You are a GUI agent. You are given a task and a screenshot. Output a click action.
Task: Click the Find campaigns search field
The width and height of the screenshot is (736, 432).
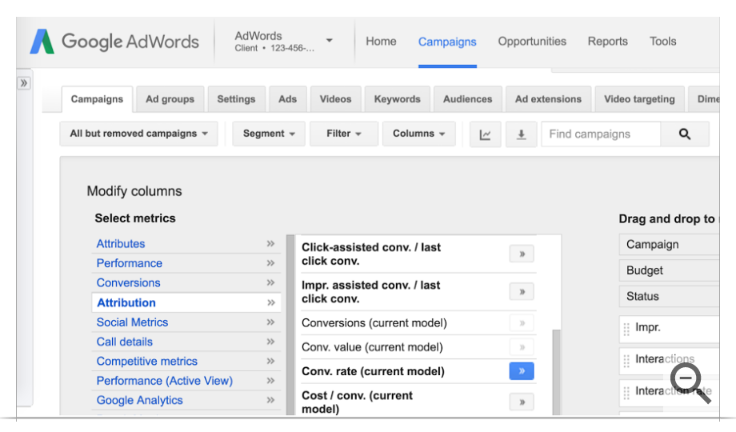click(601, 134)
